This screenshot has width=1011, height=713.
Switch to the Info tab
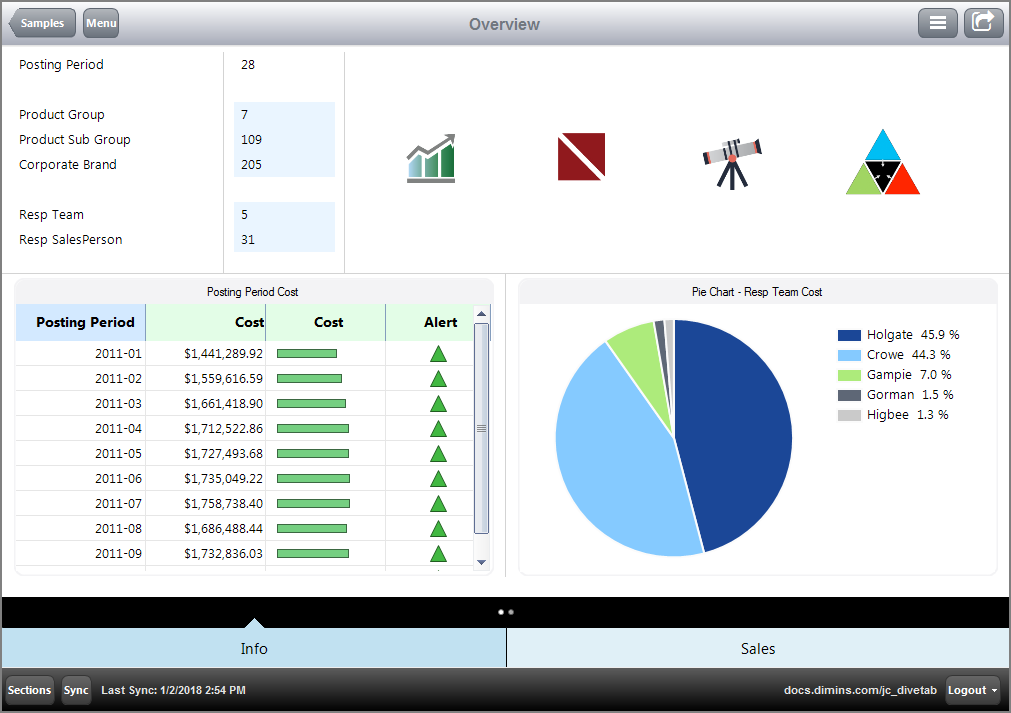point(254,648)
